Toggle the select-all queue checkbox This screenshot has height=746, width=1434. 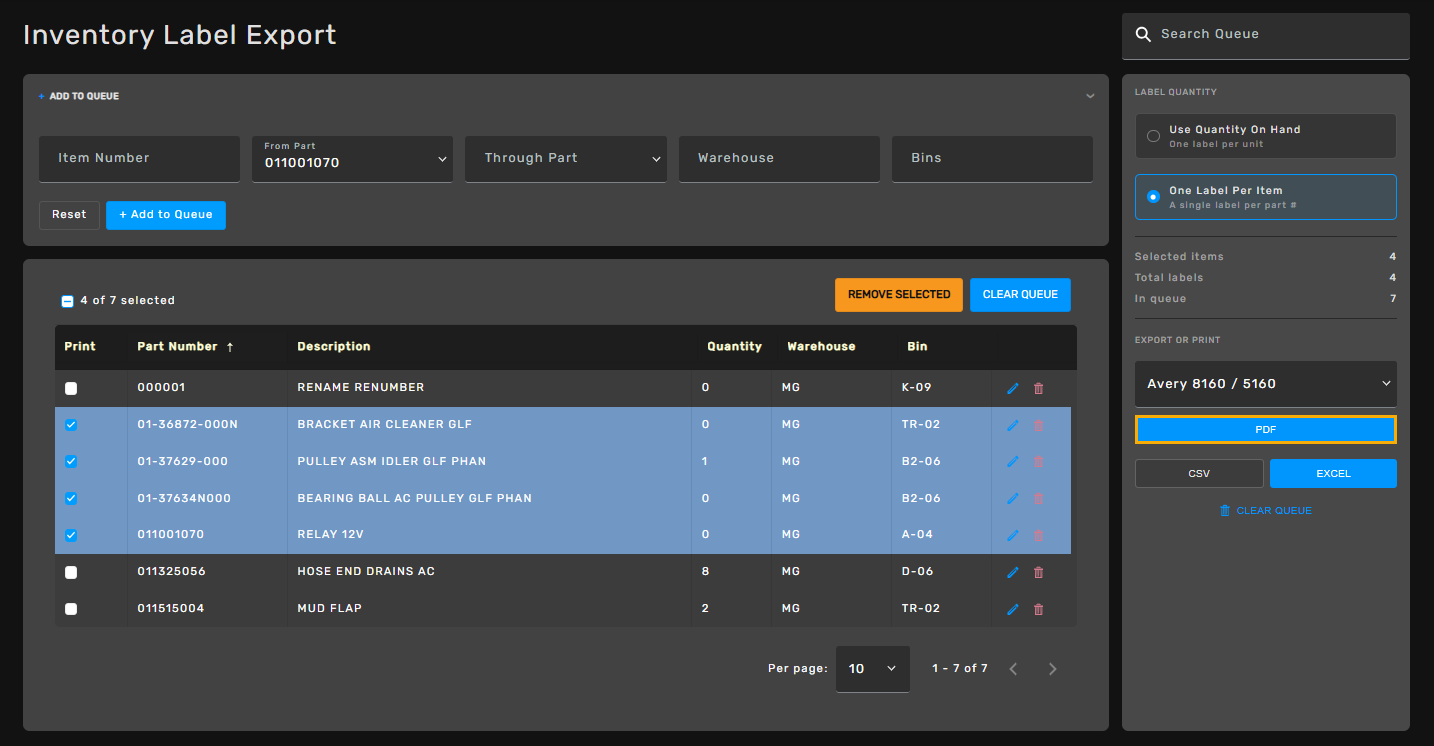click(x=67, y=301)
